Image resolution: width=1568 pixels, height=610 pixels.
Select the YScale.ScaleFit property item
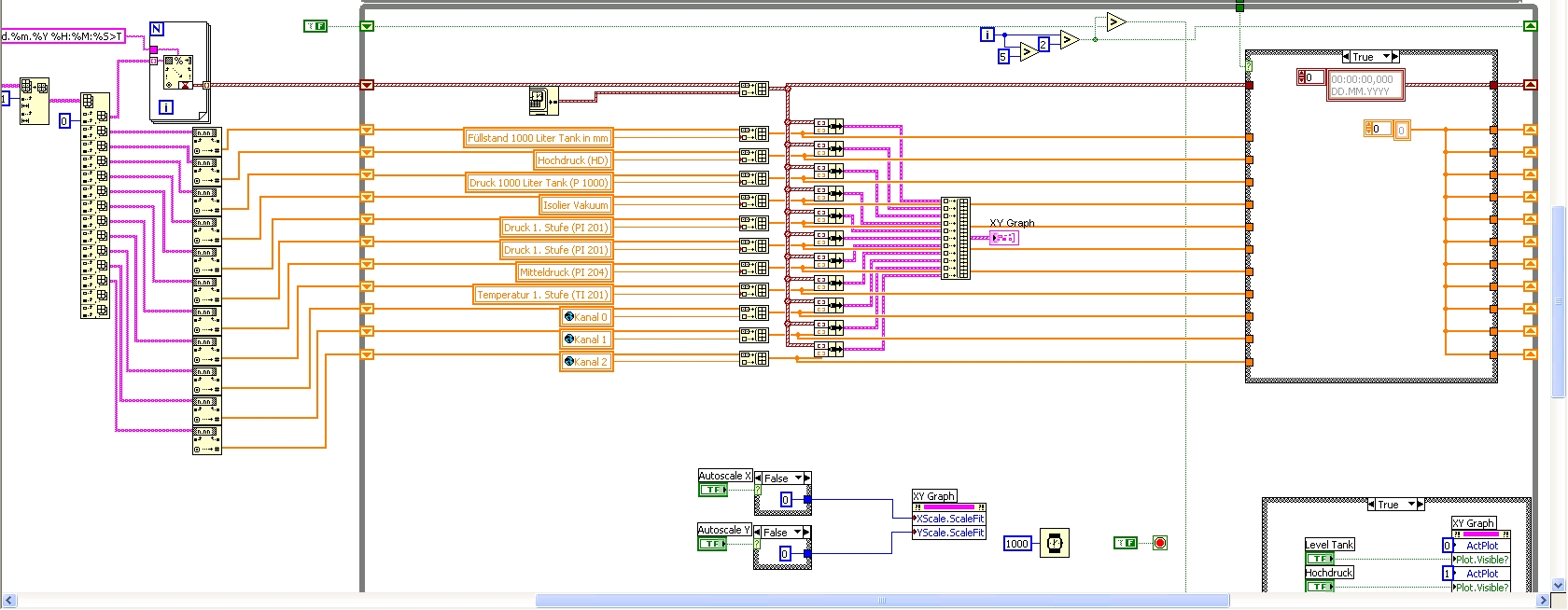(949, 533)
